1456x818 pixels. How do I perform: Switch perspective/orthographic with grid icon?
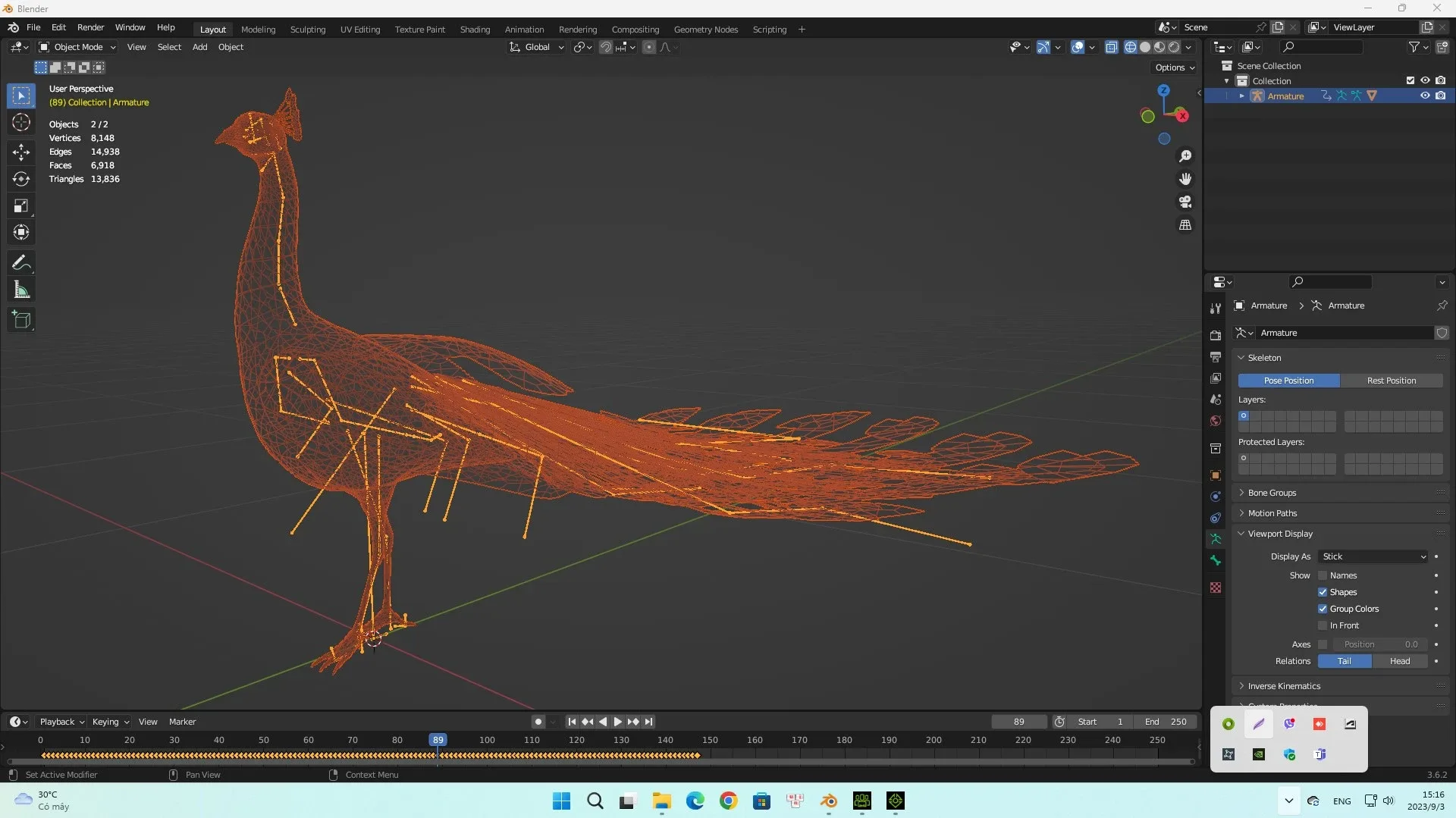(x=1185, y=225)
